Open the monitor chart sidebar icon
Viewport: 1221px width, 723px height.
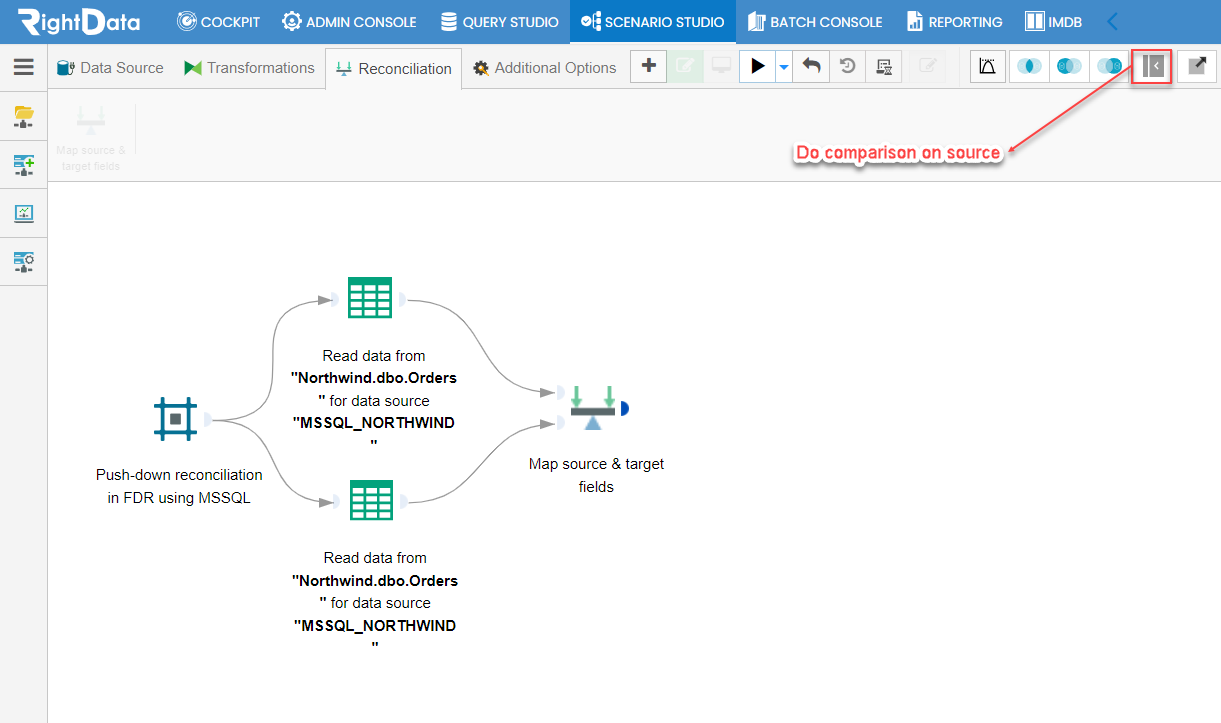coord(23,213)
